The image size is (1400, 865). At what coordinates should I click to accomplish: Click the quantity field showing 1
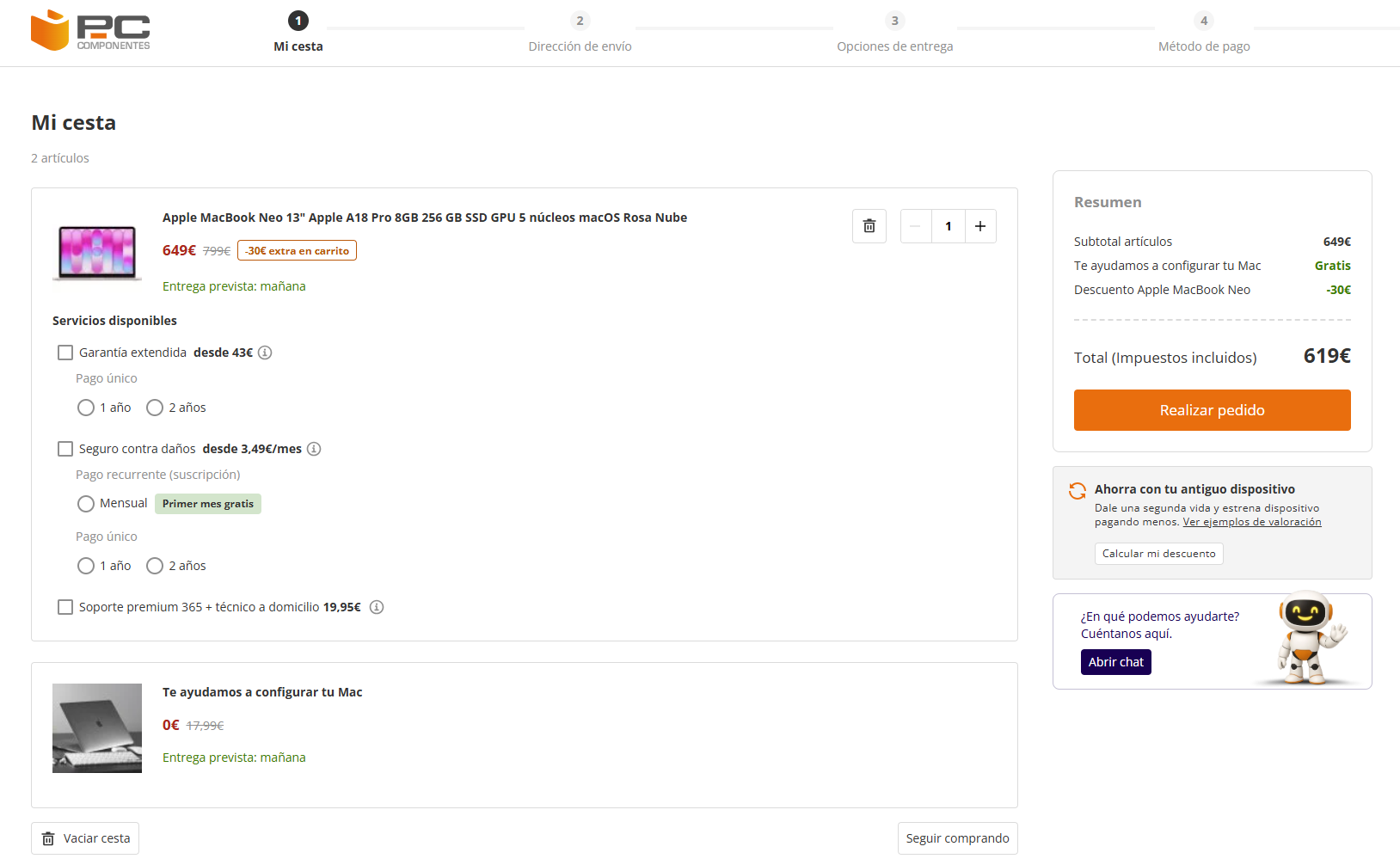[x=949, y=226]
